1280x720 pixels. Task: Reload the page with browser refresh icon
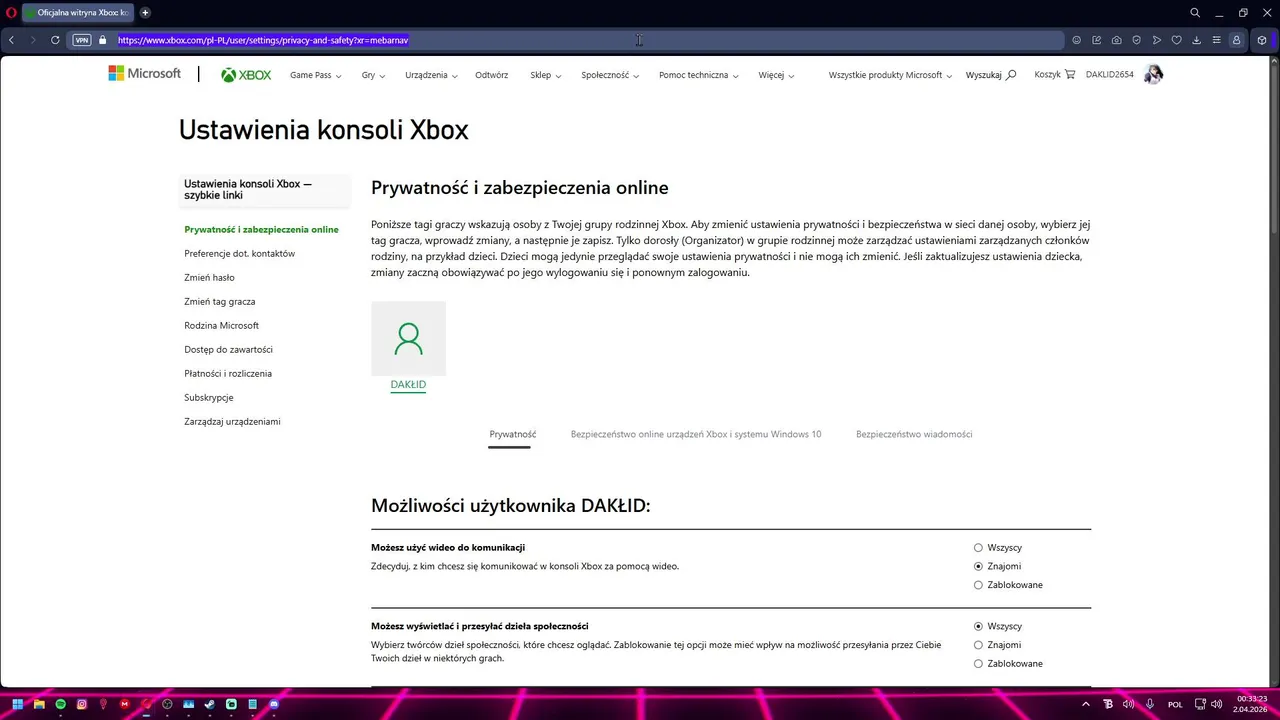click(x=55, y=40)
